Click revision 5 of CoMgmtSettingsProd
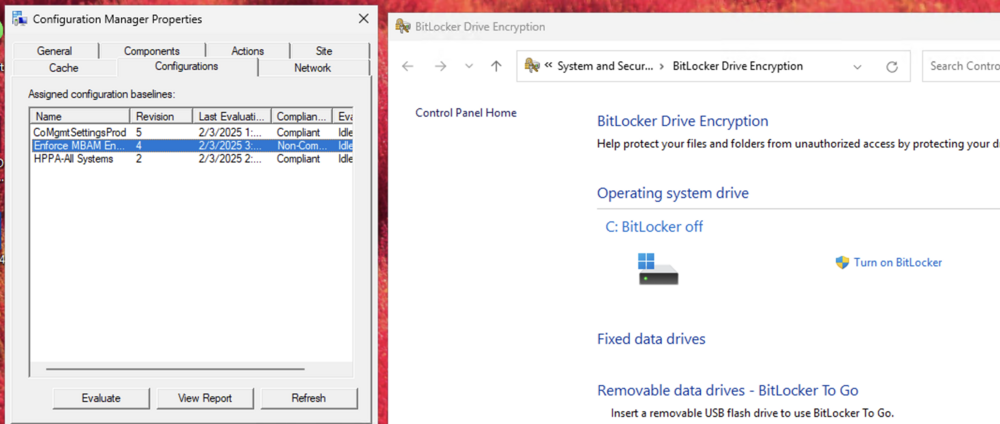Image resolution: width=1000 pixels, height=424 pixels. (139, 132)
